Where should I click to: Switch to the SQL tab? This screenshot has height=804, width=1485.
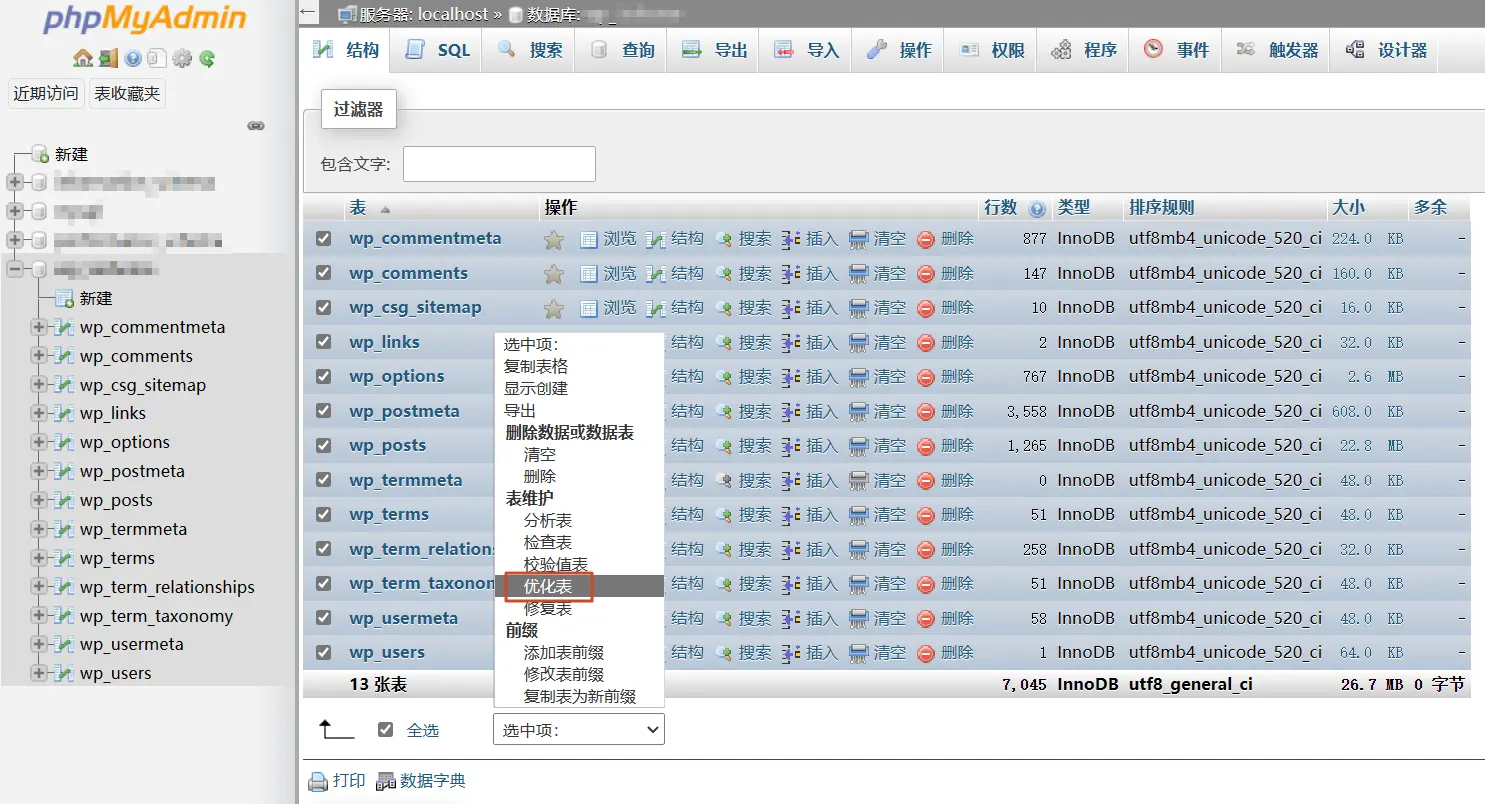click(437, 50)
